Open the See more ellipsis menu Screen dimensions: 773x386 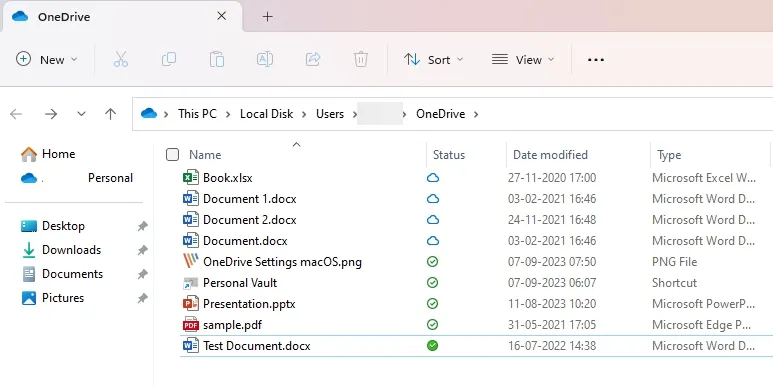pos(596,60)
